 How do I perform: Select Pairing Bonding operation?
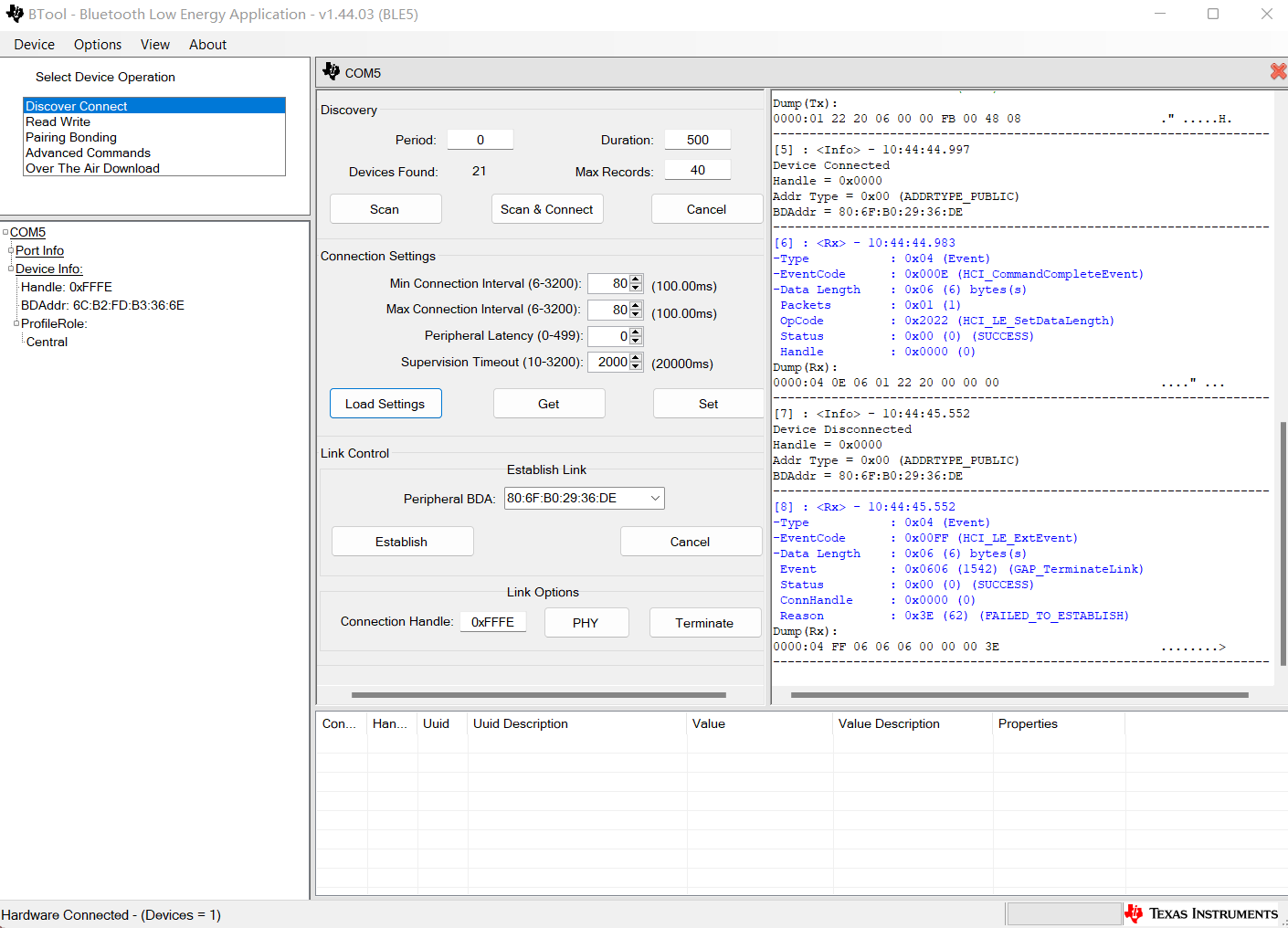coord(154,137)
